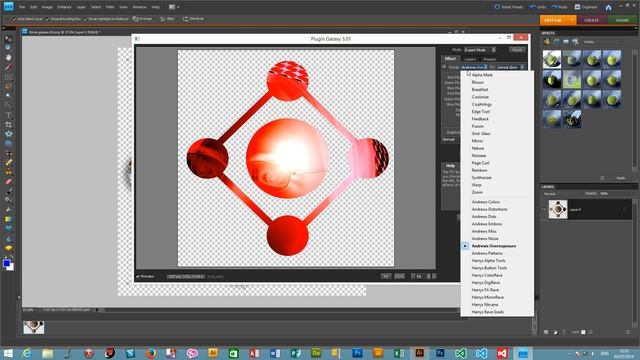Select the Horizontal Type tool

coord(8,115)
